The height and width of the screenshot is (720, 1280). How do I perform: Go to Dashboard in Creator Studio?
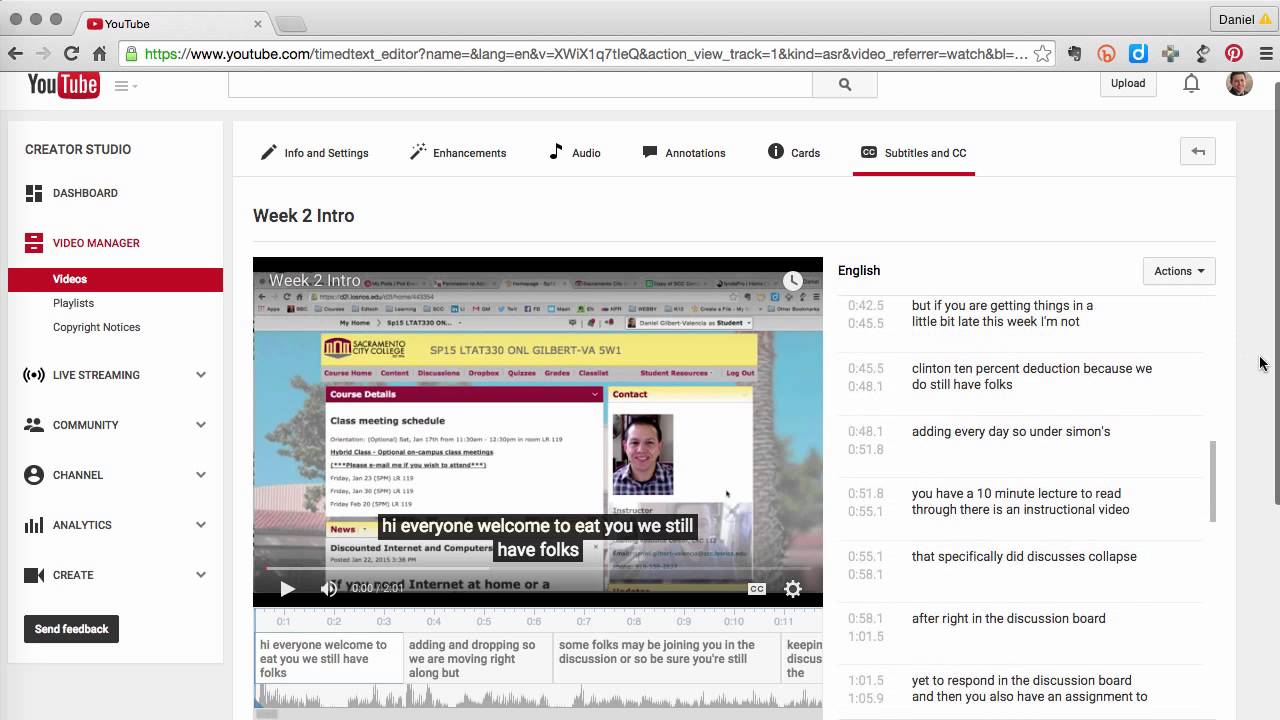pyautogui.click(x=85, y=193)
